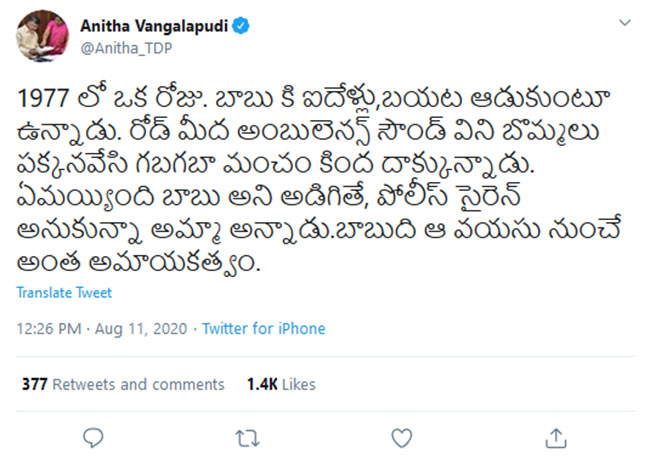Open the Twitter for iPhone source link
Viewport: 650px width, 464px height.
[x=264, y=328]
